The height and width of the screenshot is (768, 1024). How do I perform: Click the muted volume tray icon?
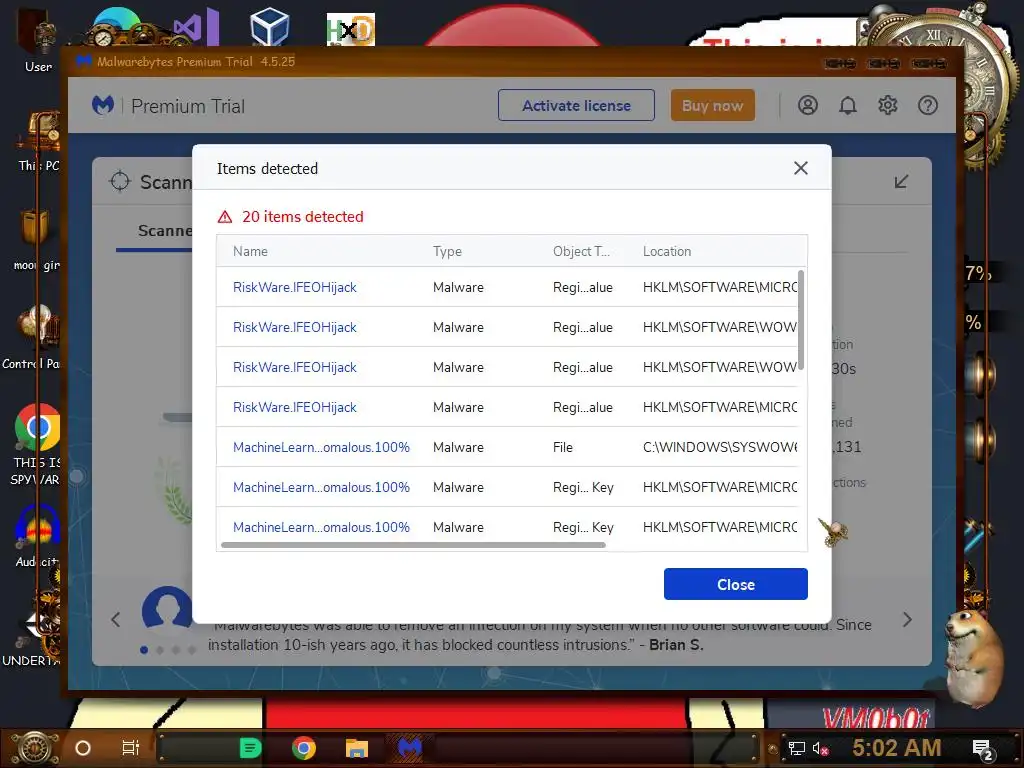[x=820, y=748]
